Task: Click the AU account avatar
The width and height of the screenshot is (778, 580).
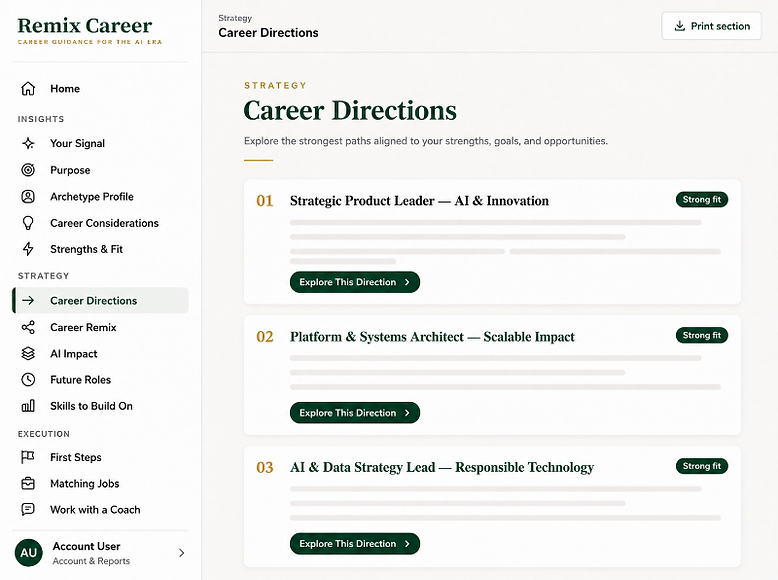Action: point(29,553)
